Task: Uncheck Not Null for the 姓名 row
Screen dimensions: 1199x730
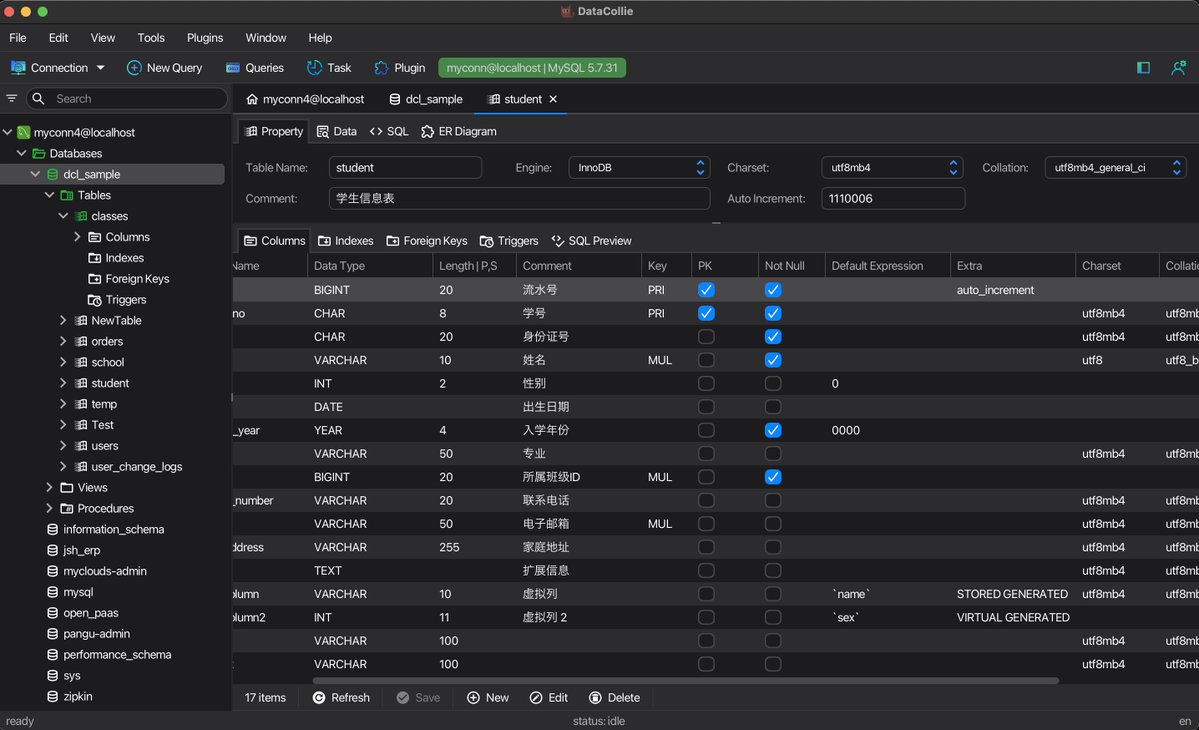Action: tap(773, 360)
